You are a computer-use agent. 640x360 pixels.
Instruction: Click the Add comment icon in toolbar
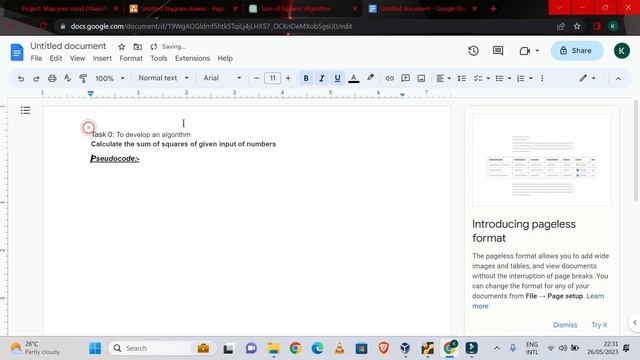click(405, 78)
